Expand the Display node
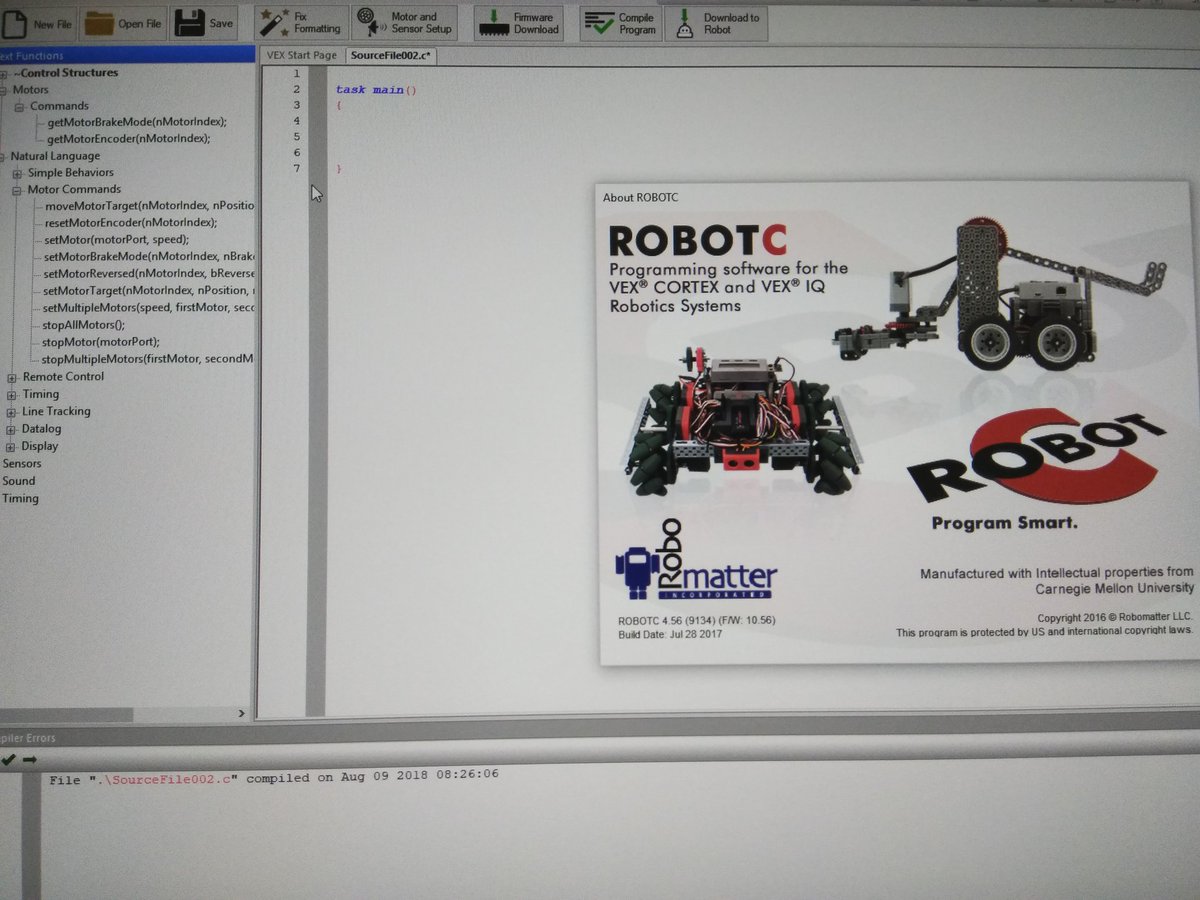This screenshot has width=1200, height=900. click(11, 446)
